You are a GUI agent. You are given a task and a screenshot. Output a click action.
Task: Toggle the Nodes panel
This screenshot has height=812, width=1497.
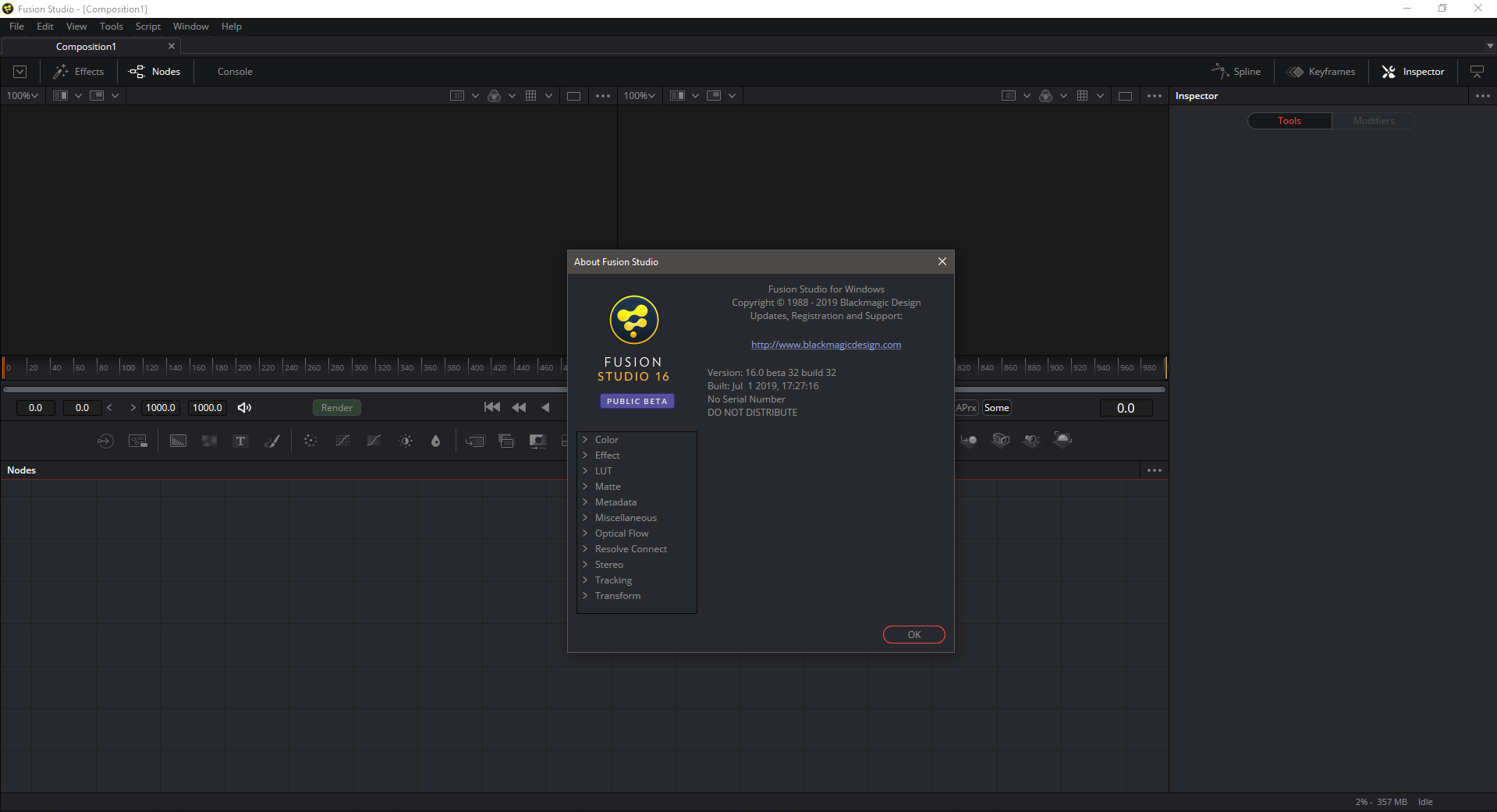tap(154, 72)
